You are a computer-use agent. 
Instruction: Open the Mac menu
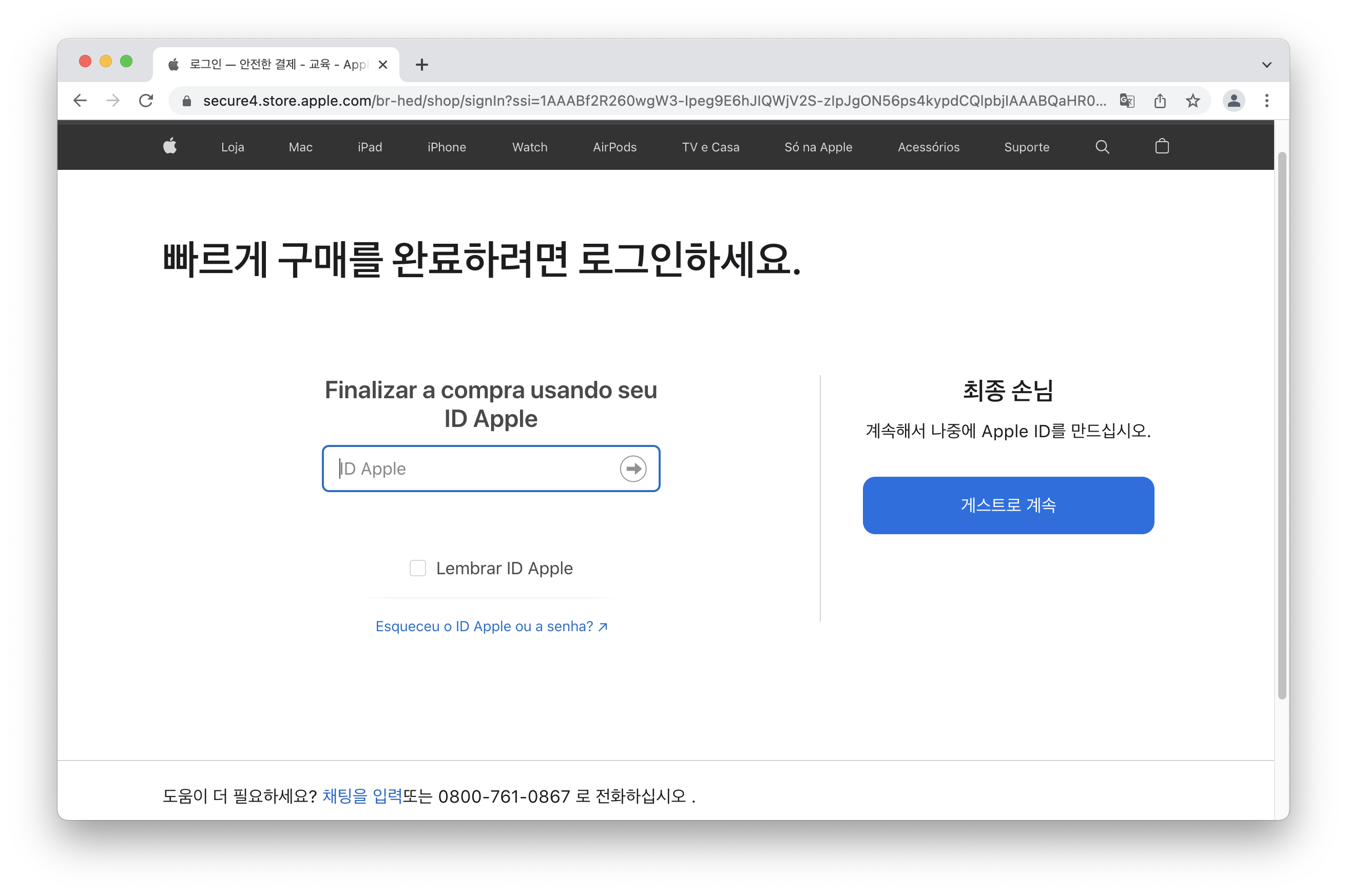[x=301, y=147]
